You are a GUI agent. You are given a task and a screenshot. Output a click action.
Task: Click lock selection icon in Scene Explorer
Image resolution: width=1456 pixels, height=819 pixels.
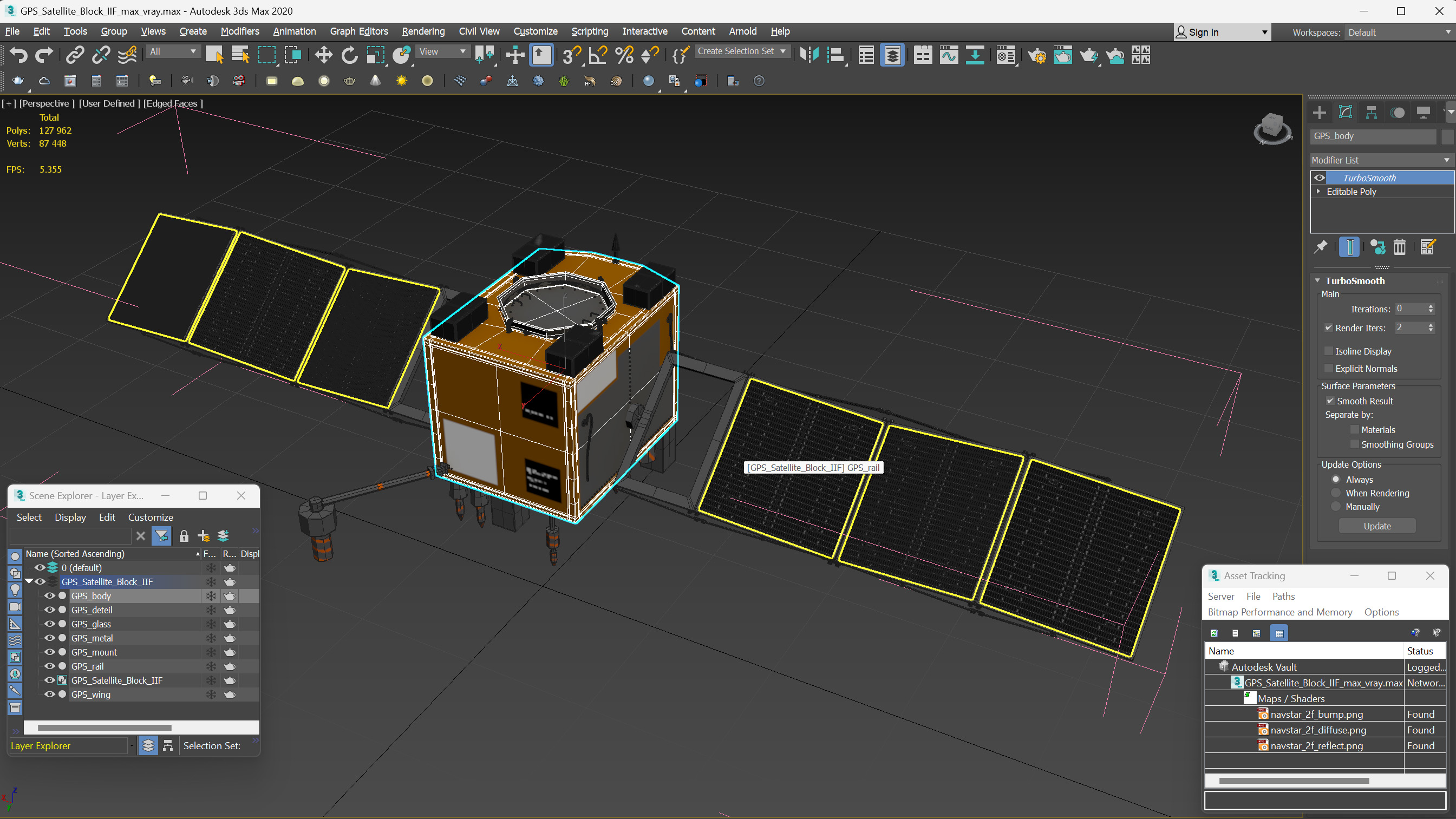184,536
